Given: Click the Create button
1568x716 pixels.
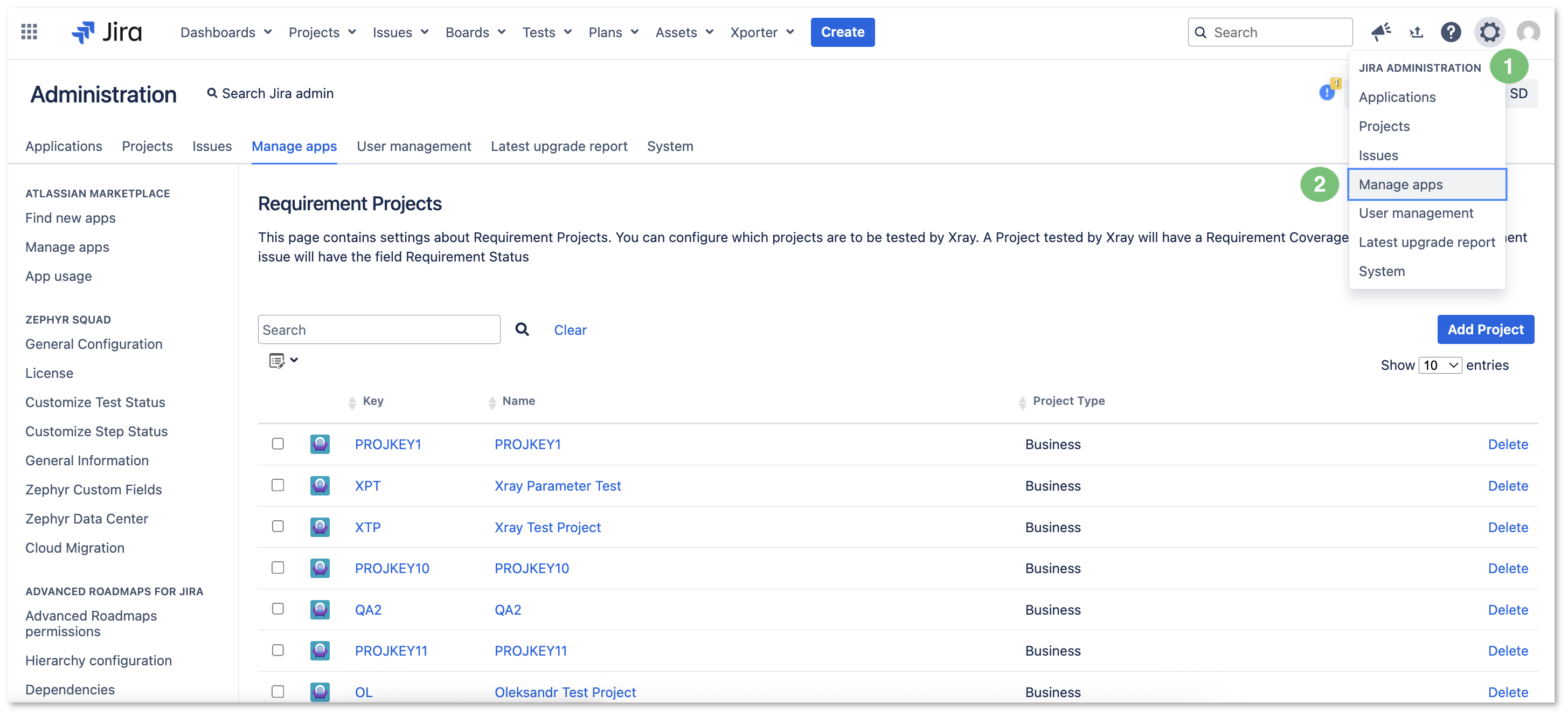Looking at the screenshot, I should pyautogui.click(x=842, y=32).
